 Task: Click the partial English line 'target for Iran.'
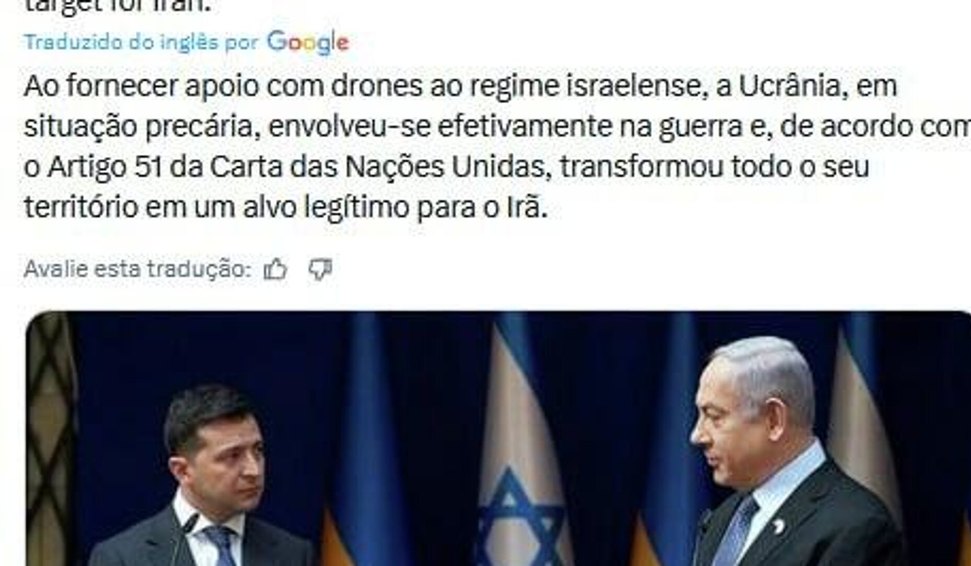pyautogui.click(x=118, y=6)
